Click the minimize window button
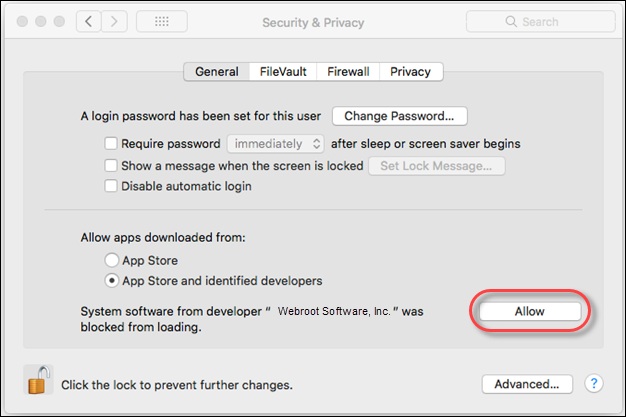This screenshot has width=626, height=417. point(41,21)
